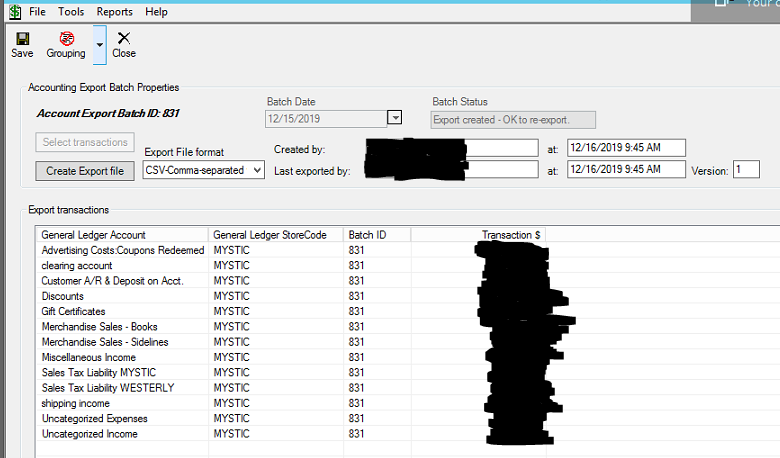Click the application dollar-sign icon
Viewport: 780px width, 458px height.
15,12
